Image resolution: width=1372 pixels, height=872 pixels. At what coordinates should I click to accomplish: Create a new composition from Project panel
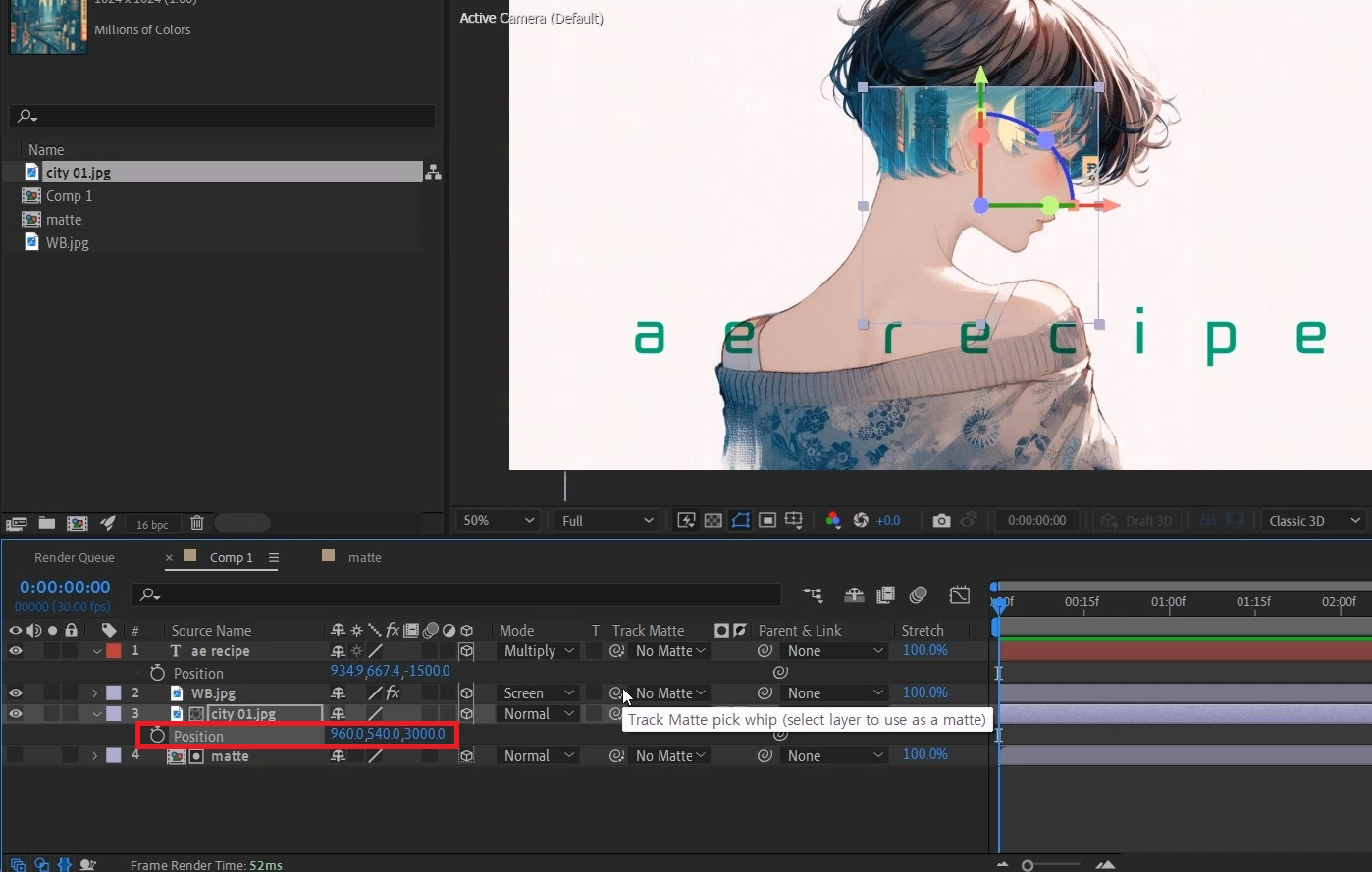pyautogui.click(x=78, y=524)
